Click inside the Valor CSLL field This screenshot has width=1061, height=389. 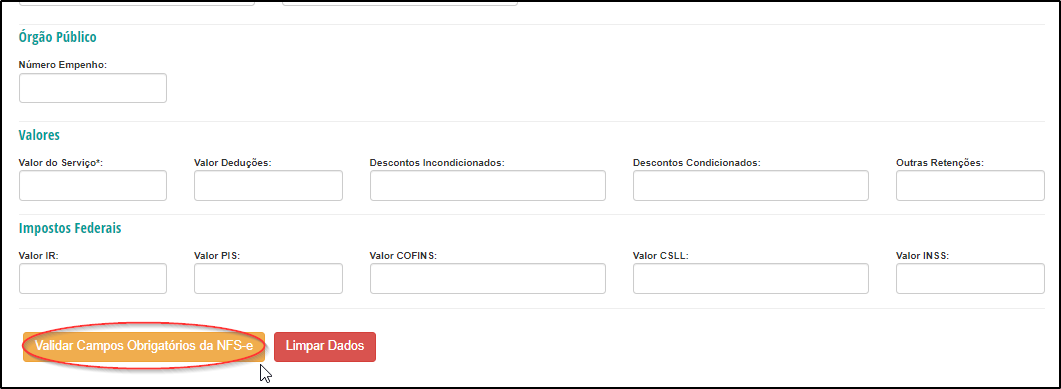click(x=750, y=279)
